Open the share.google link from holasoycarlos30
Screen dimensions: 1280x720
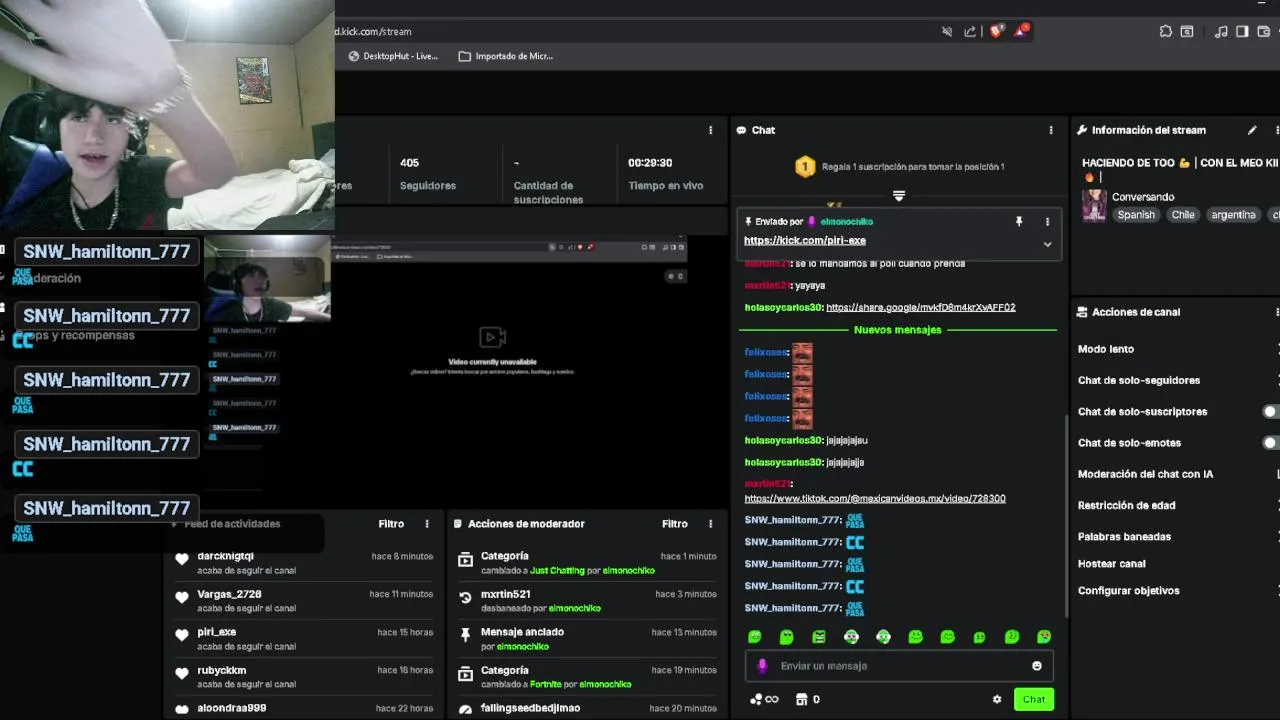pyautogui.click(x=921, y=308)
